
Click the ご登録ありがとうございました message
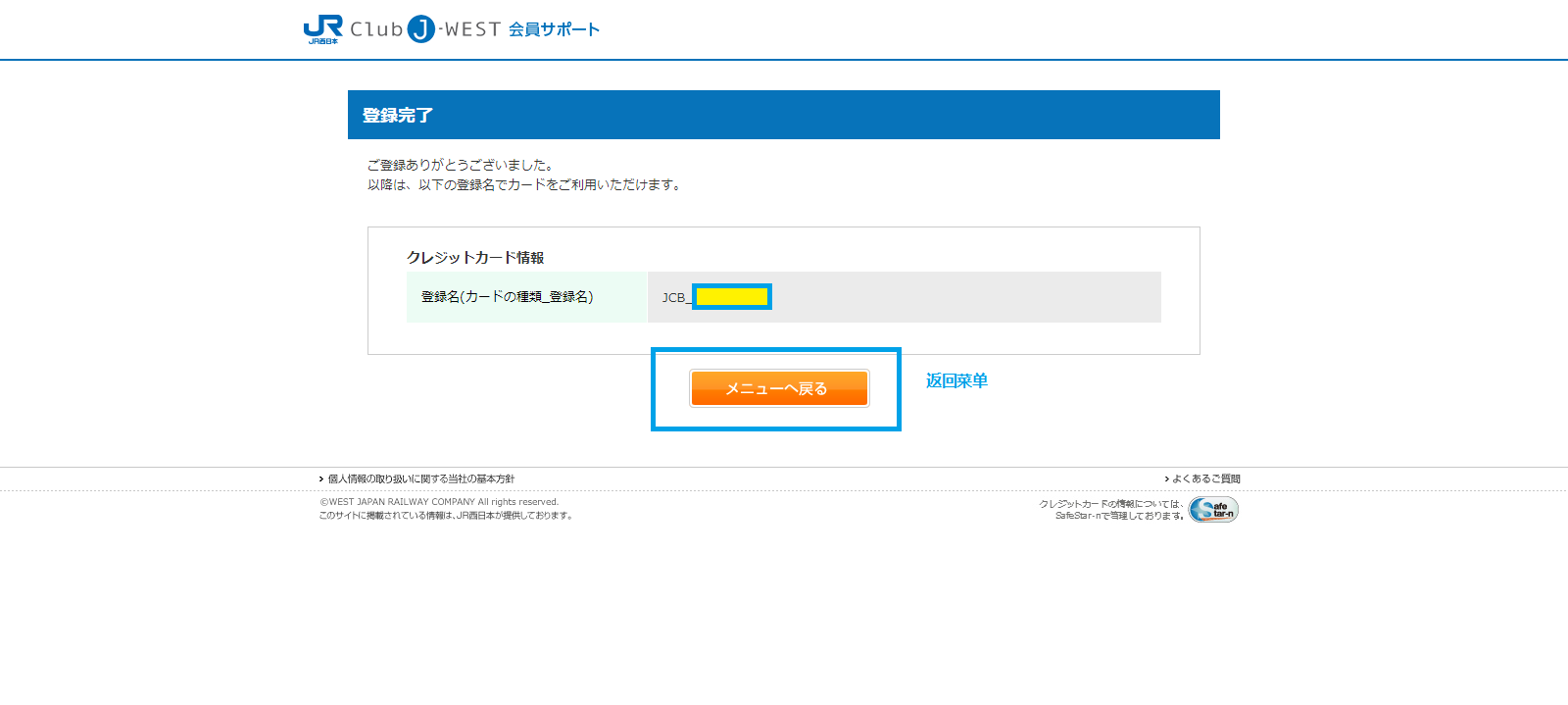pos(460,165)
